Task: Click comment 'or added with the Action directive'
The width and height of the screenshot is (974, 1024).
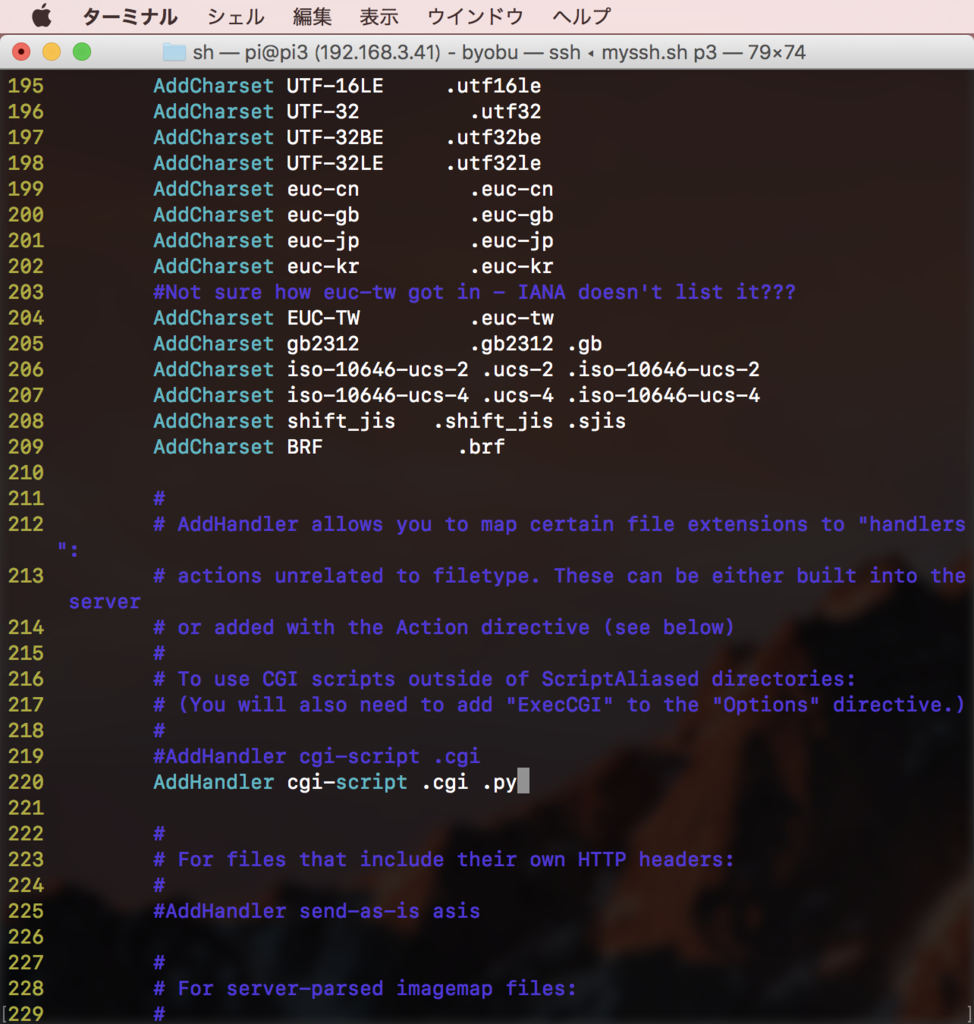Action: click(444, 628)
